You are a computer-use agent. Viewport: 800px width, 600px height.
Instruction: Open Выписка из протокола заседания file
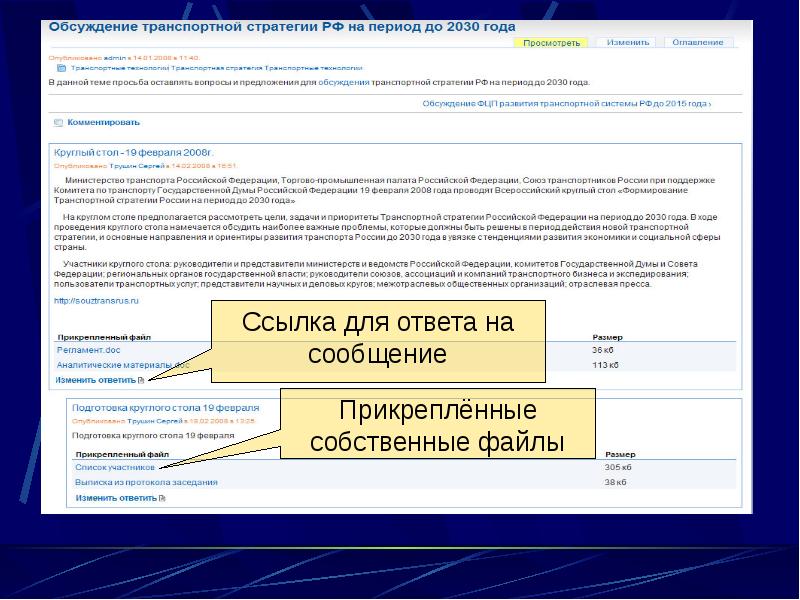pos(146,482)
